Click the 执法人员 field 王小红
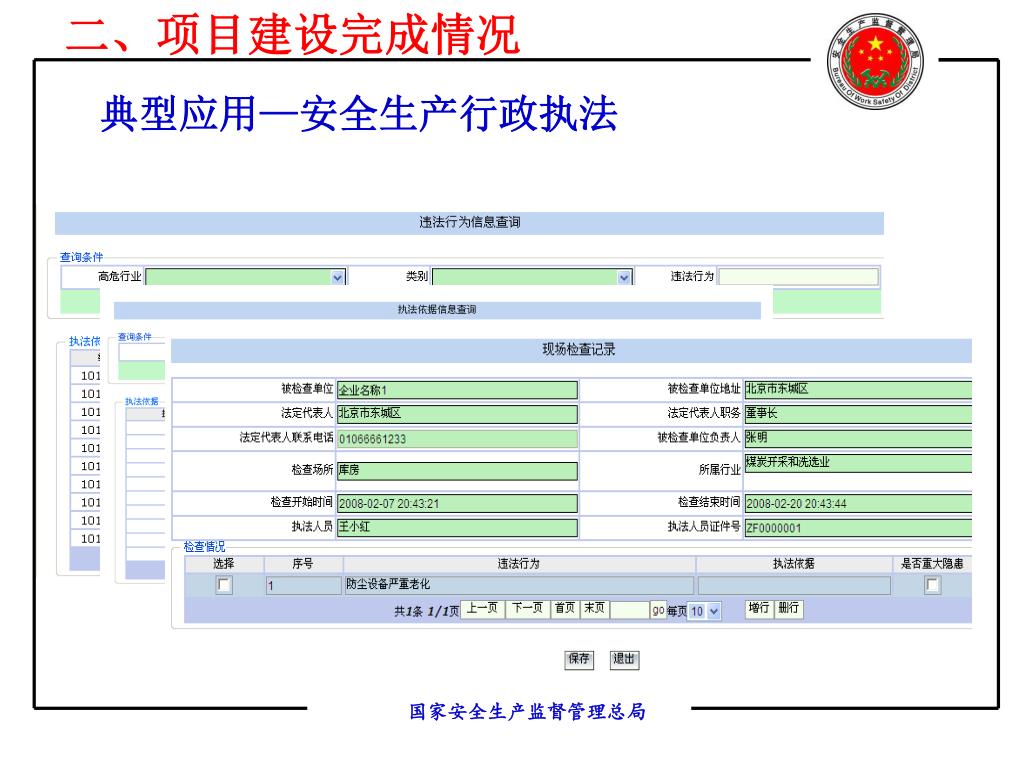The image size is (1024, 768). [457, 528]
